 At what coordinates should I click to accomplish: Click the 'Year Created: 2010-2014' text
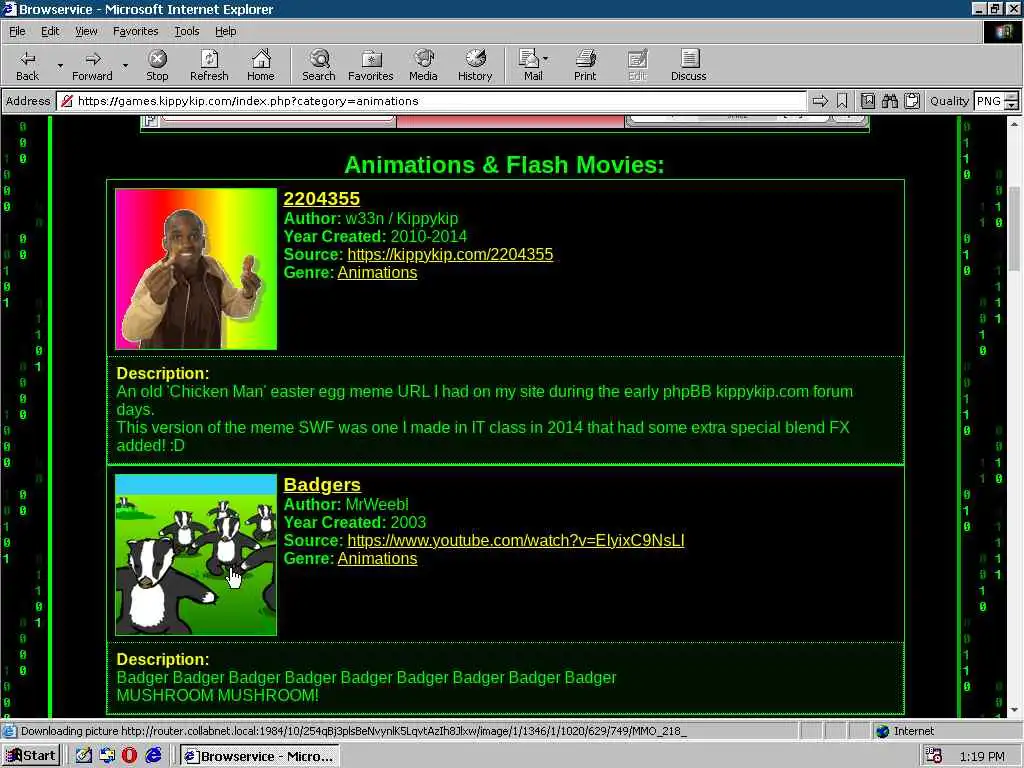point(376,236)
